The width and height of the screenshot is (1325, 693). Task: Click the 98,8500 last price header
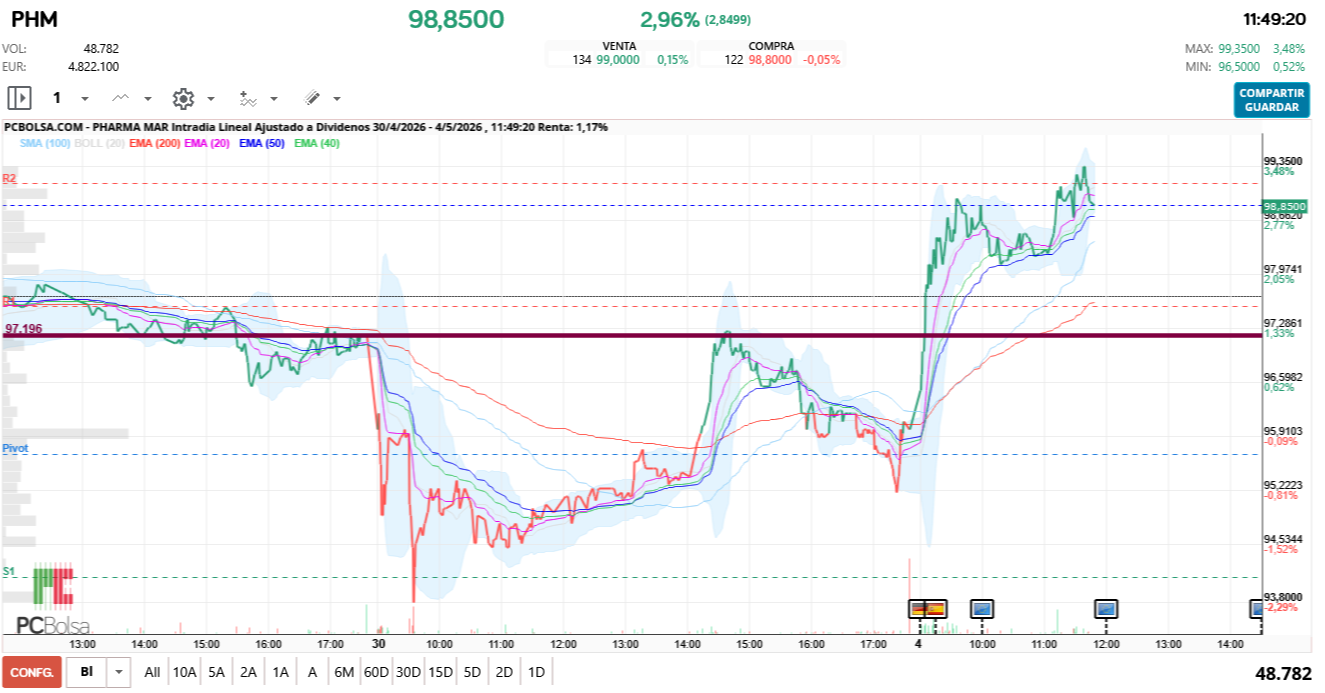(x=456, y=19)
